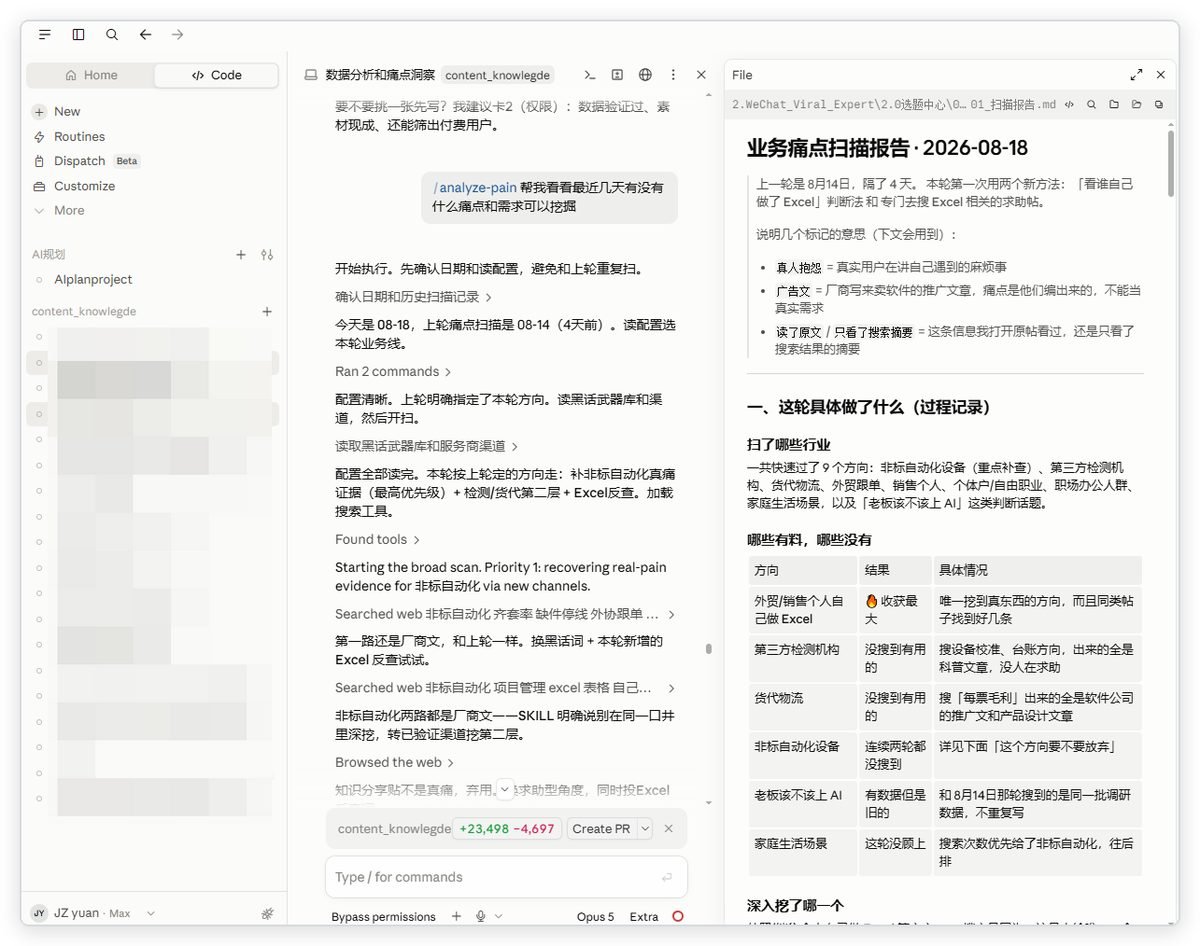Screen dimensions: 1200x946
Task: Click the globe icon in chat header
Action: click(645, 75)
